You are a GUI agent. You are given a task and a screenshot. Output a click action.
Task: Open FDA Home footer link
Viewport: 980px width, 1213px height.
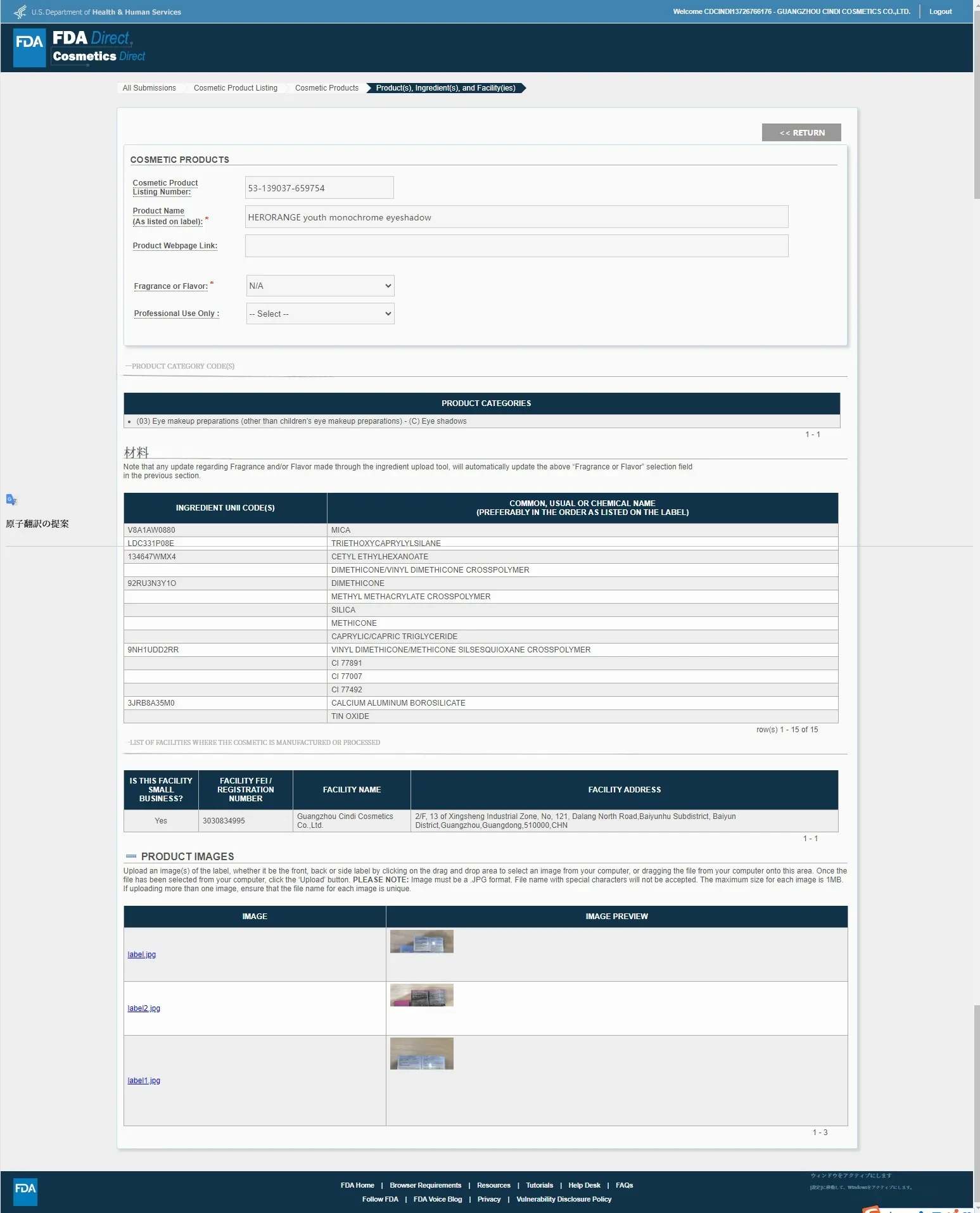pos(357,1185)
